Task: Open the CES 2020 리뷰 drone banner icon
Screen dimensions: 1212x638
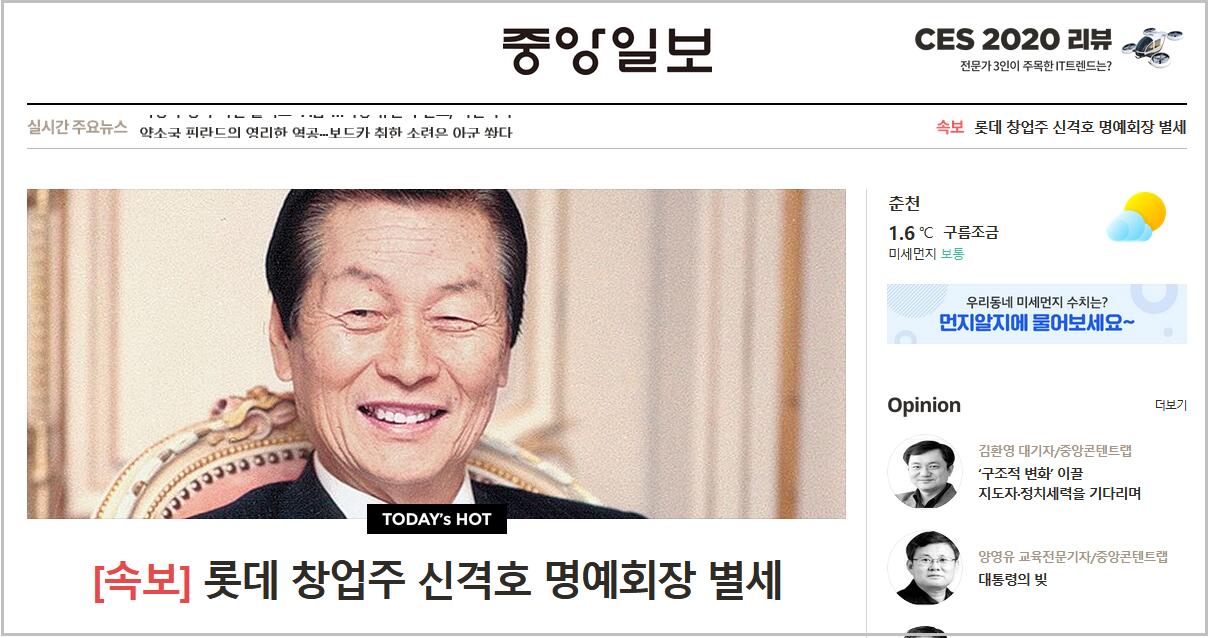Action: point(1152,46)
